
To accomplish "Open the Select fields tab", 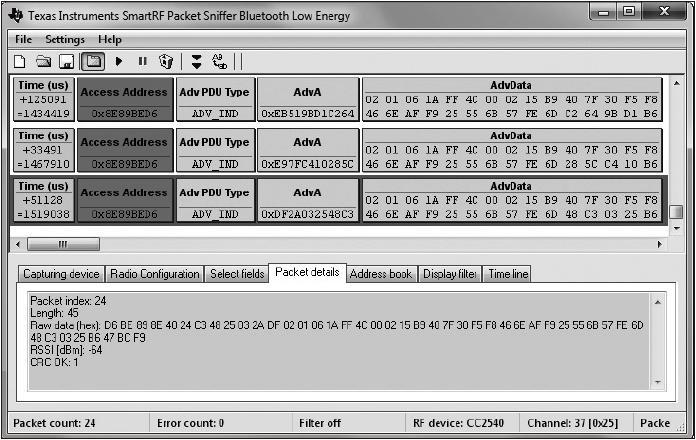I will pyautogui.click(x=237, y=274).
